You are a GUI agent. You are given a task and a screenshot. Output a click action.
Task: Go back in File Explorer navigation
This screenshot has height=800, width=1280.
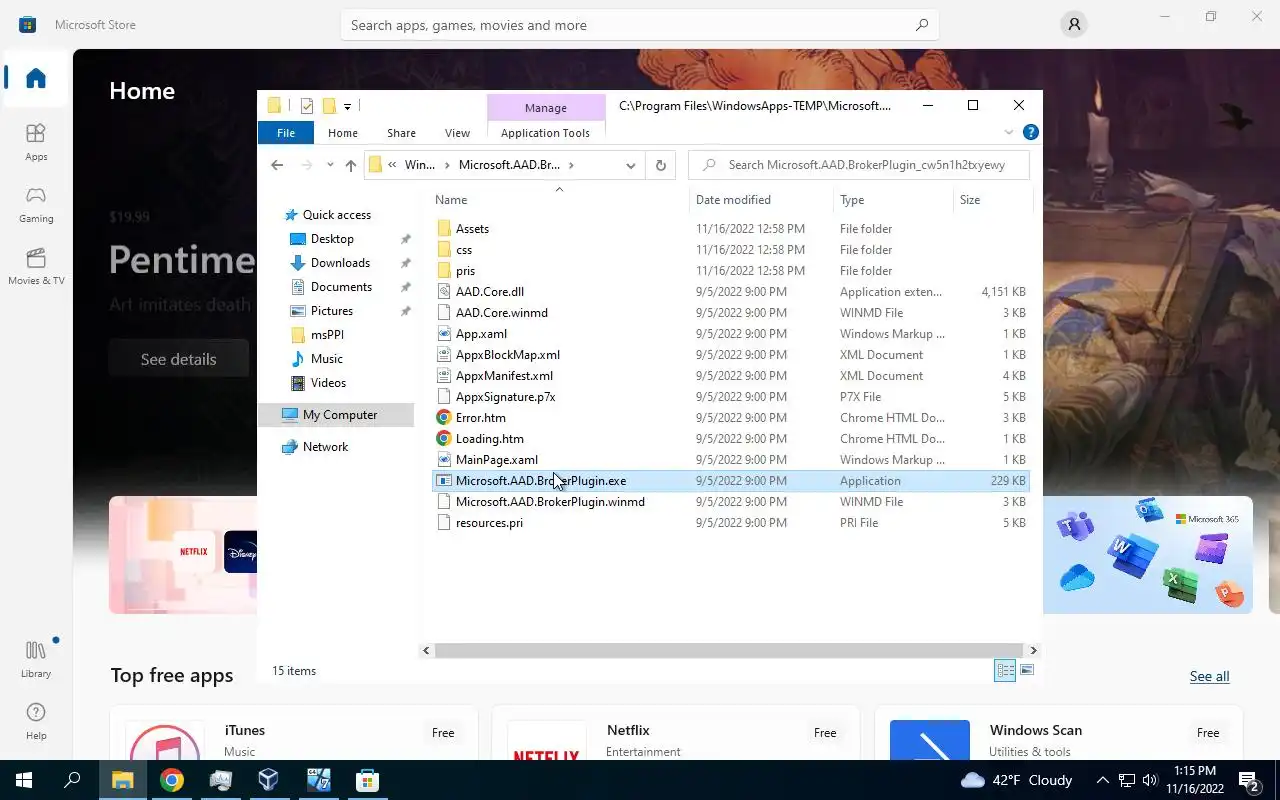coord(277,165)
